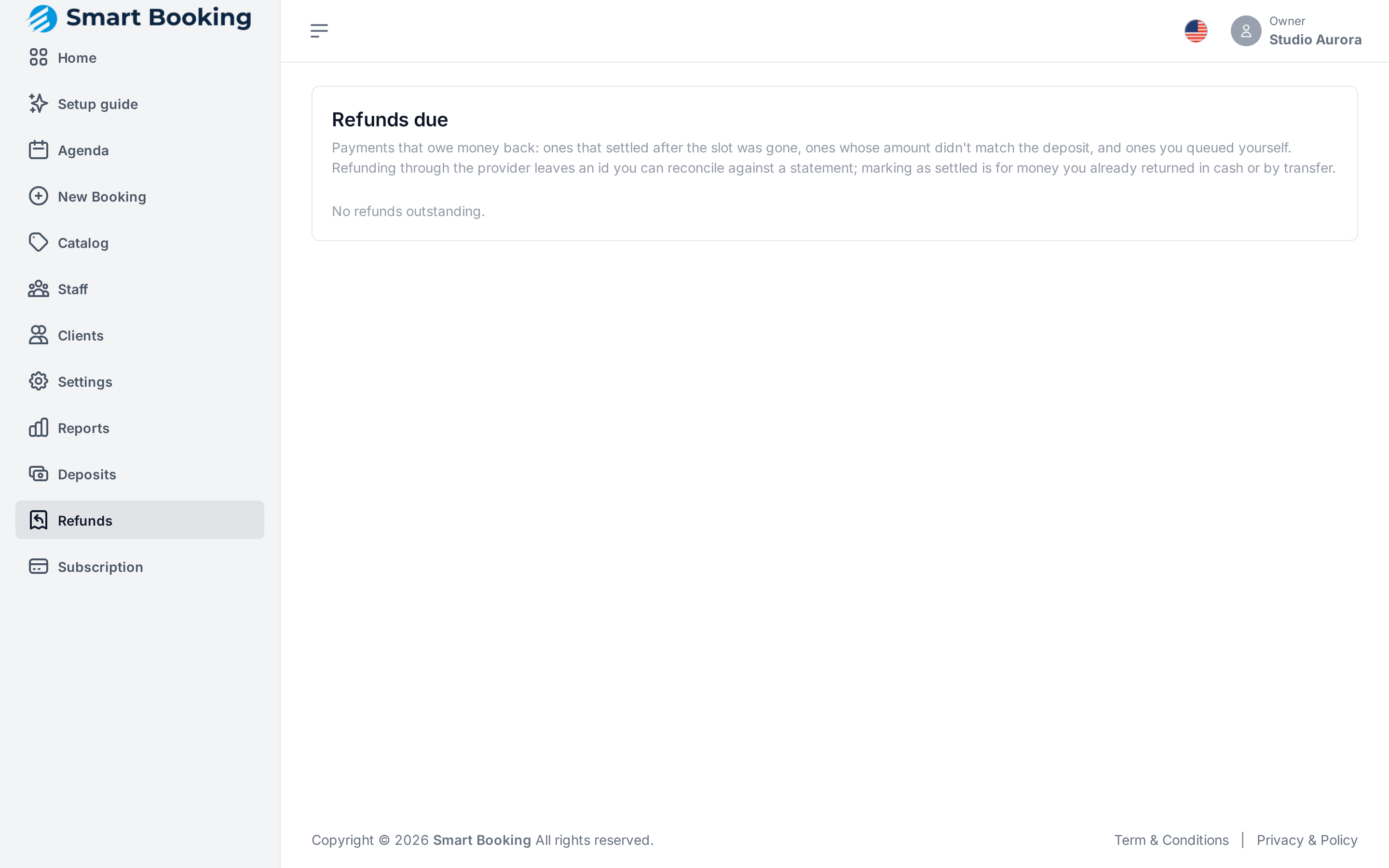The height and width of the screenshot is (868, 1389).
Task: Open the Subscription page
Action: tap(100, 567)
